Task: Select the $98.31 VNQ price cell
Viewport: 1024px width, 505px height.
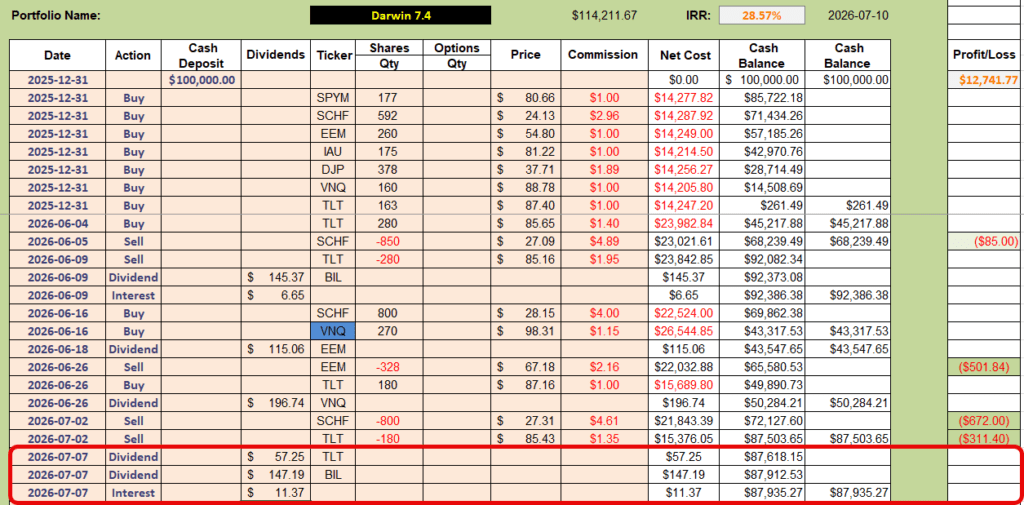Action: click(526, 331)
